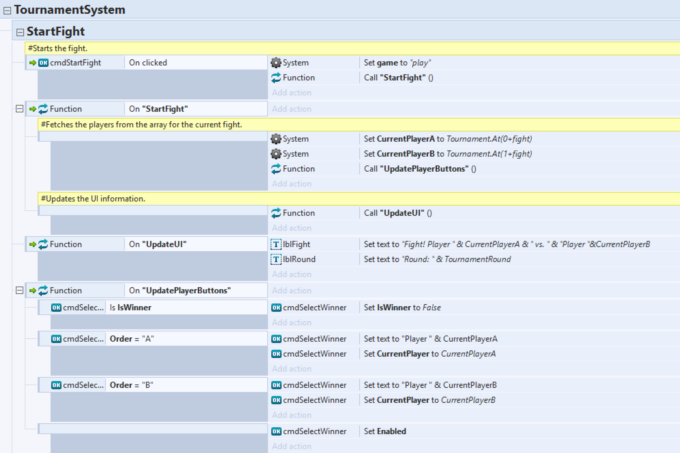The image size is (680, 453).
Task: Collapse the On "StartFight" function event
Action: click(19, 109)
